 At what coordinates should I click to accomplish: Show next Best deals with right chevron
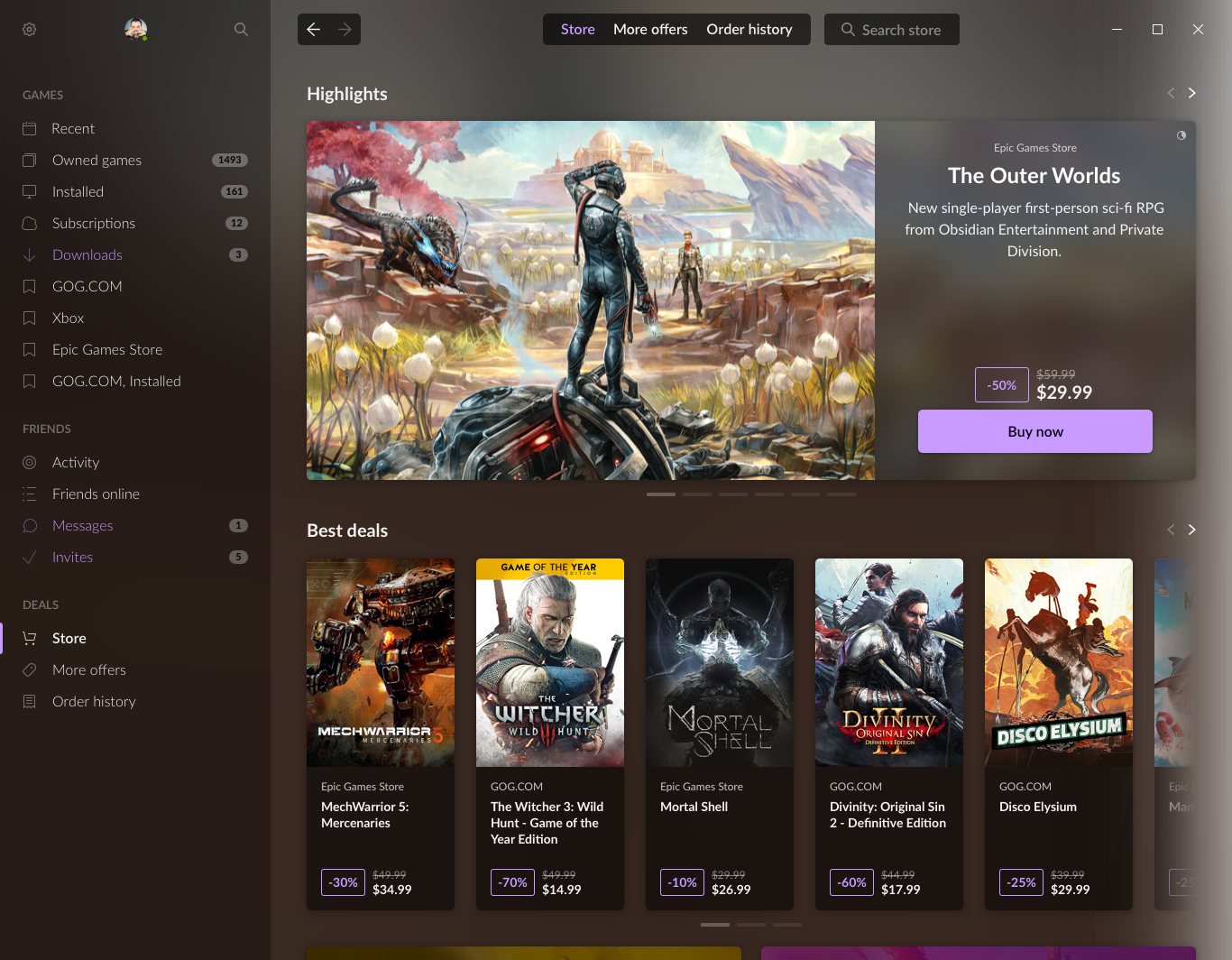coord(1191,530)
